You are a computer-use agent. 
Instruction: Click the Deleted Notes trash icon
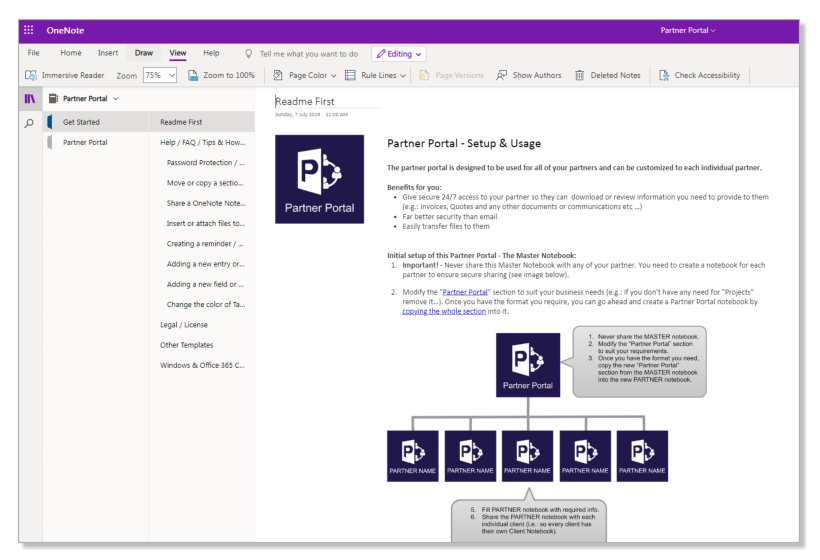[579, 75]
